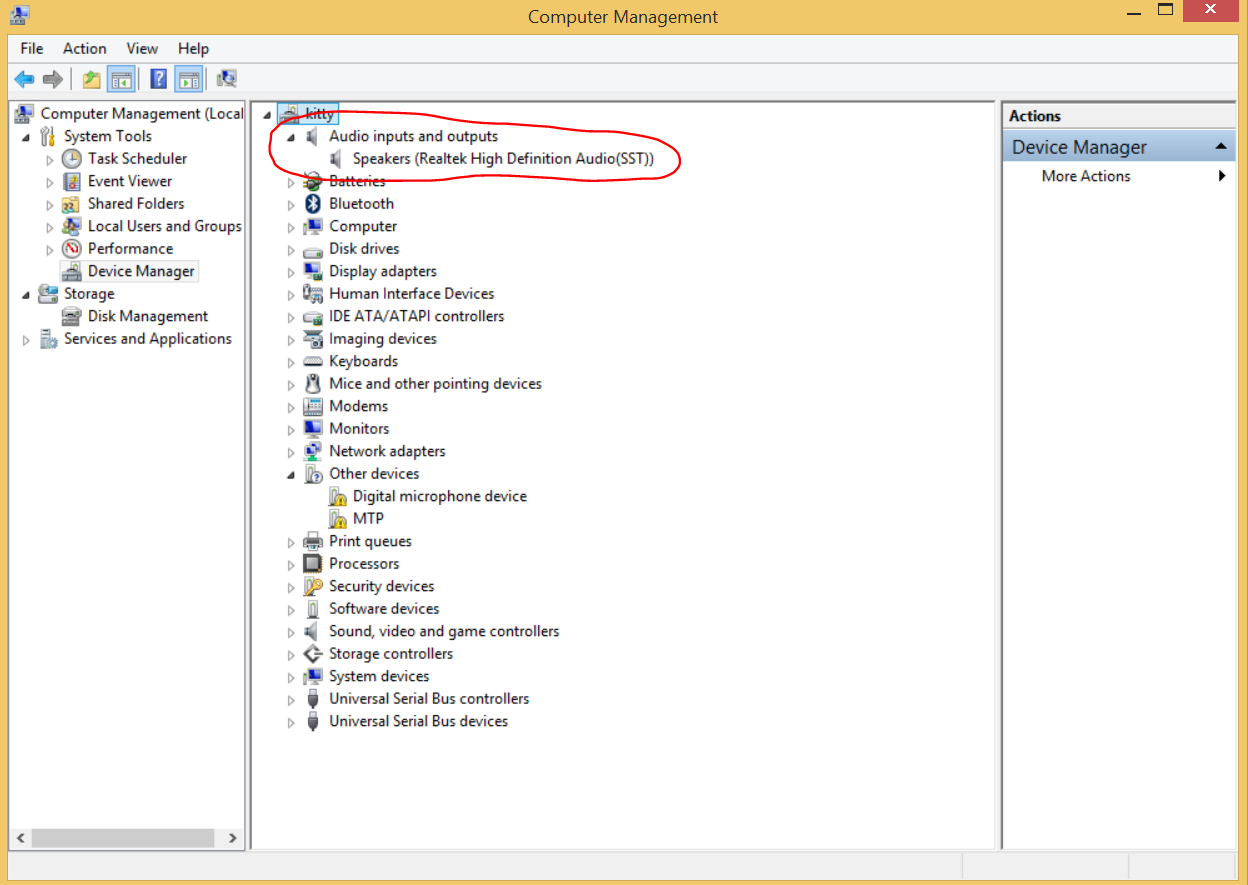The width and height of the screenshot is (1248, 885).
Task: Click the More Actions link
Action: (x=1086, y=176)
